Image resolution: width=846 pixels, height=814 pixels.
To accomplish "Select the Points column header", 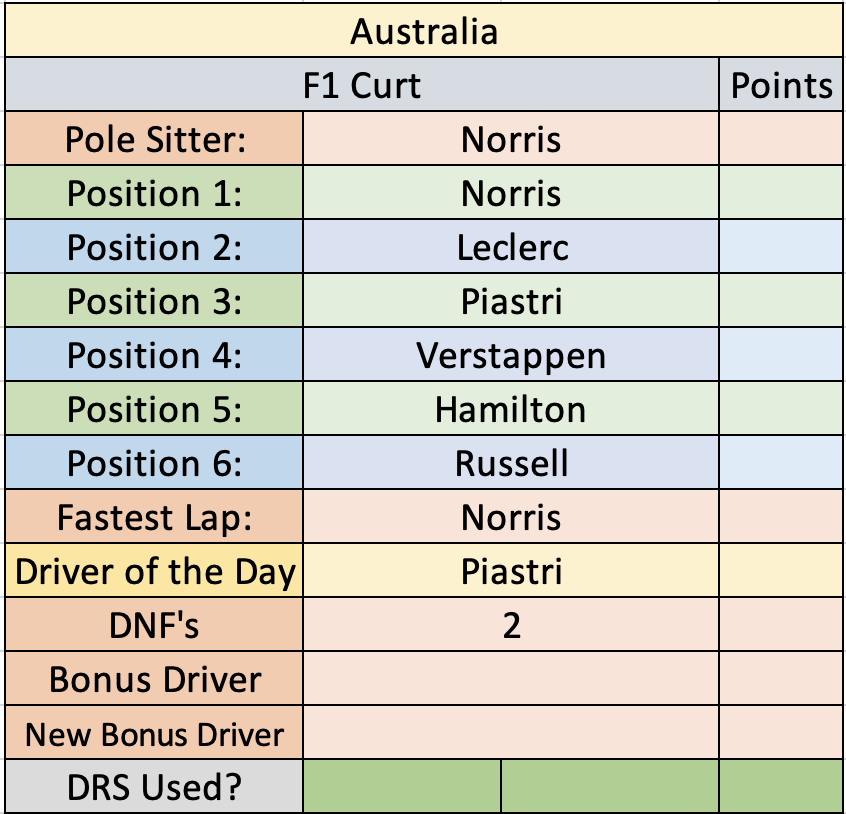I will pos(781,85).
